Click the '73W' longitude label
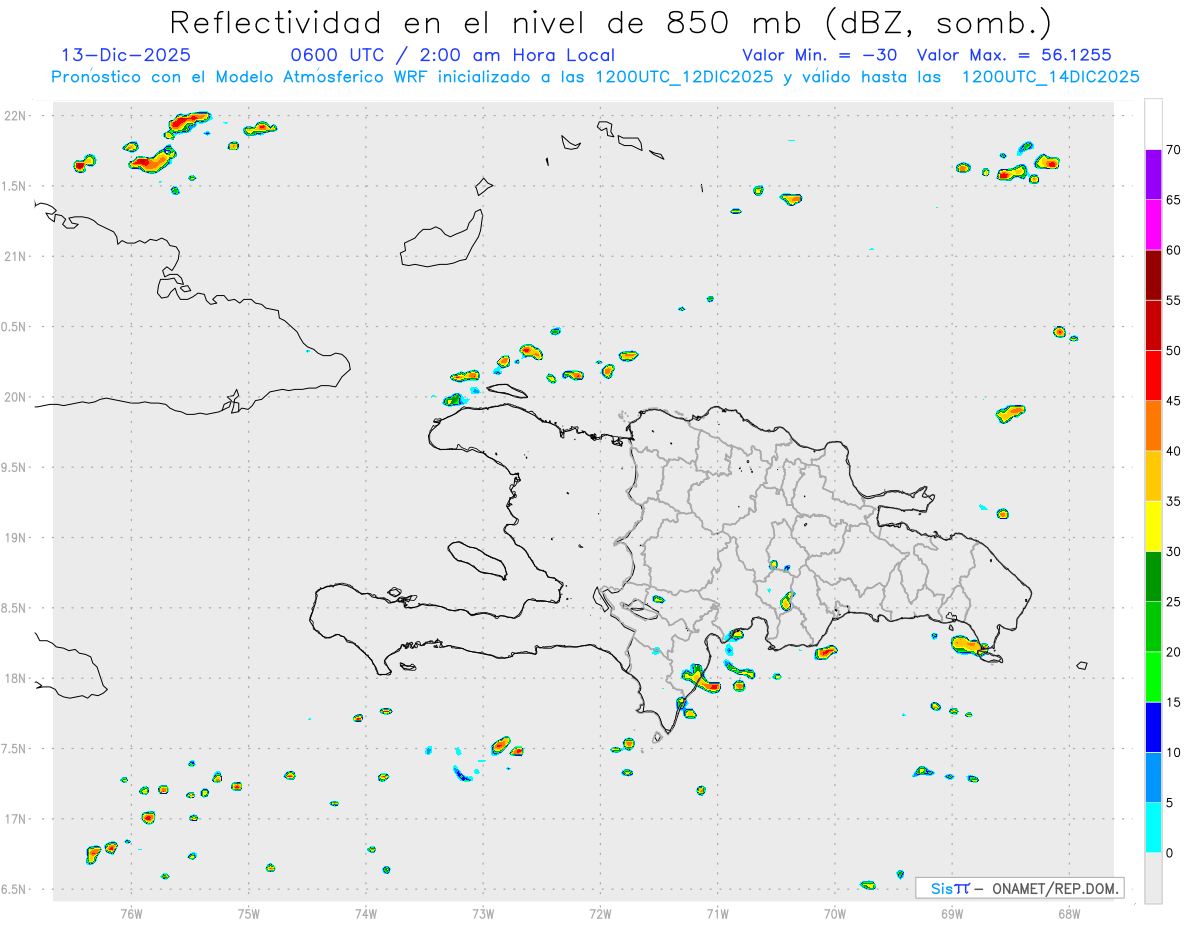Image resolution: width=1200 pixels, height=927 pixels. [x=483, y=914]
